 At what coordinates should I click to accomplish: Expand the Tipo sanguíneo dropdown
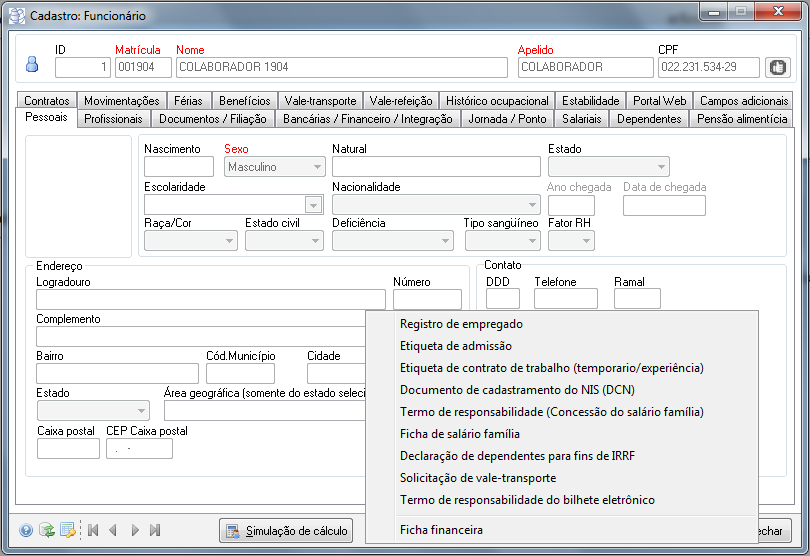pyautogui.click(x=531, y=241)
